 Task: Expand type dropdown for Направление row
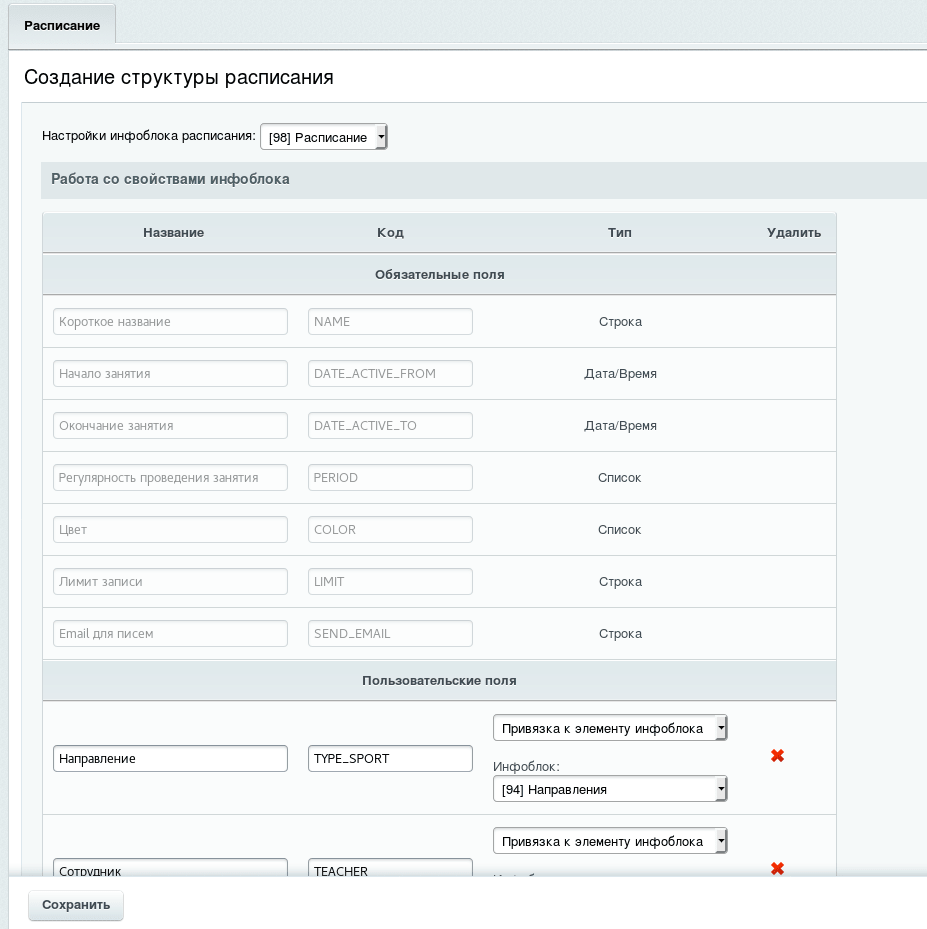[610, 728]
